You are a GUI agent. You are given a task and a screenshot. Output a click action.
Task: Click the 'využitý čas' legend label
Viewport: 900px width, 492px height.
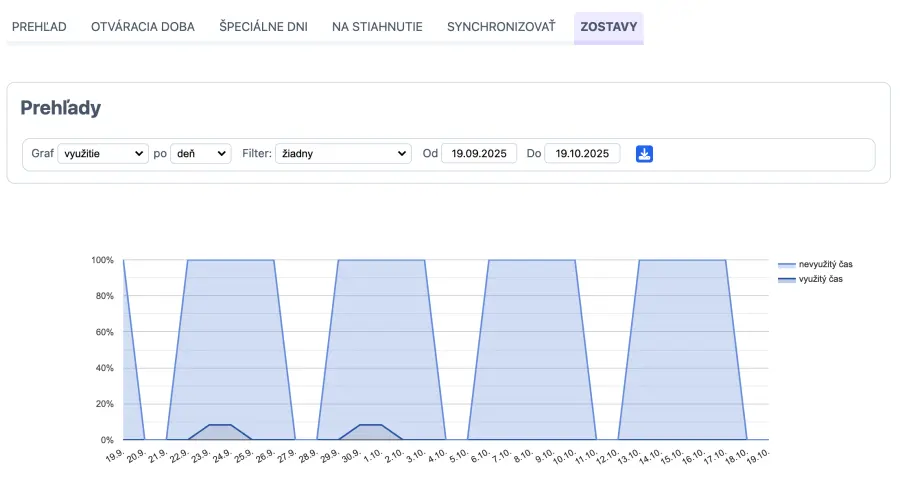(821, 279)
